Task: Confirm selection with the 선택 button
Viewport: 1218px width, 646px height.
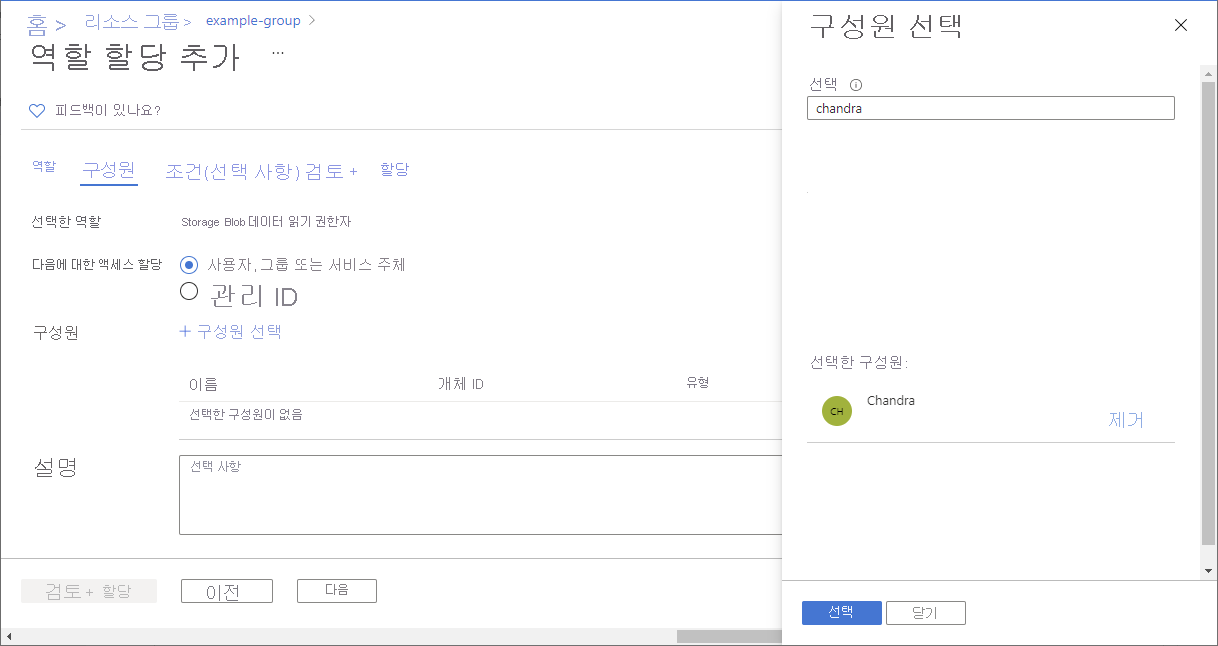Action: (x=841, y=612)
